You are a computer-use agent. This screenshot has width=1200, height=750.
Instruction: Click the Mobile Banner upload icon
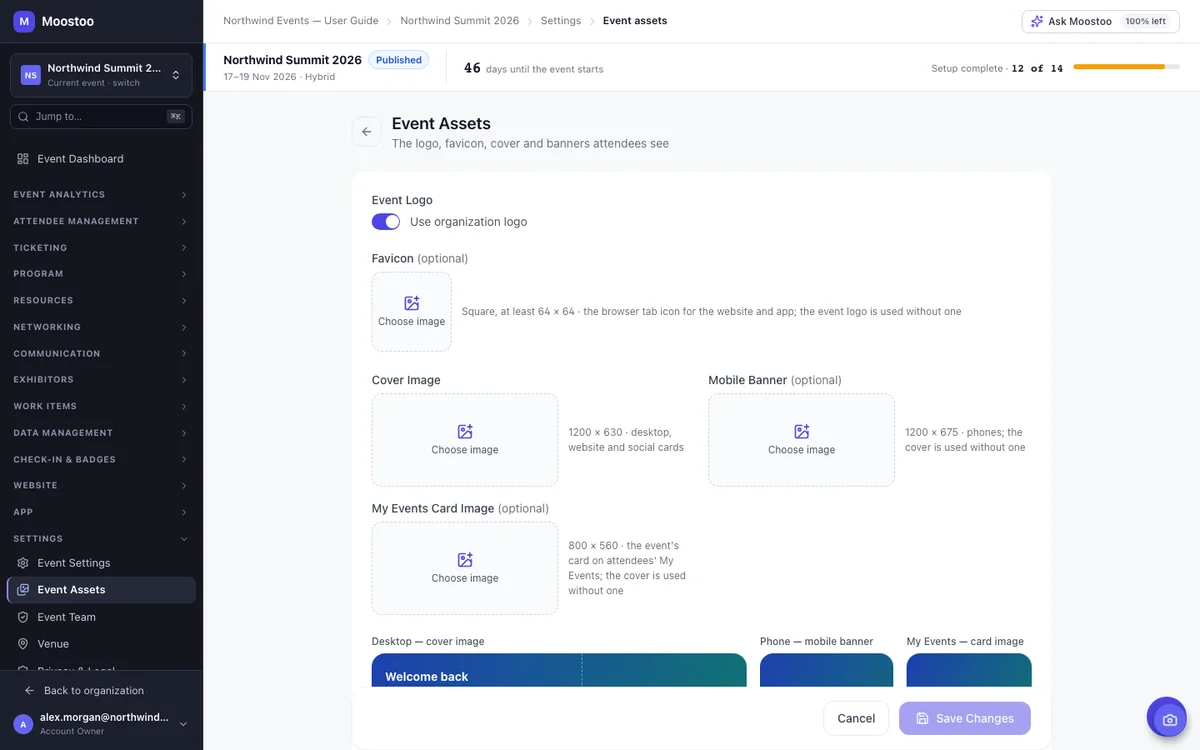(801, 432)
